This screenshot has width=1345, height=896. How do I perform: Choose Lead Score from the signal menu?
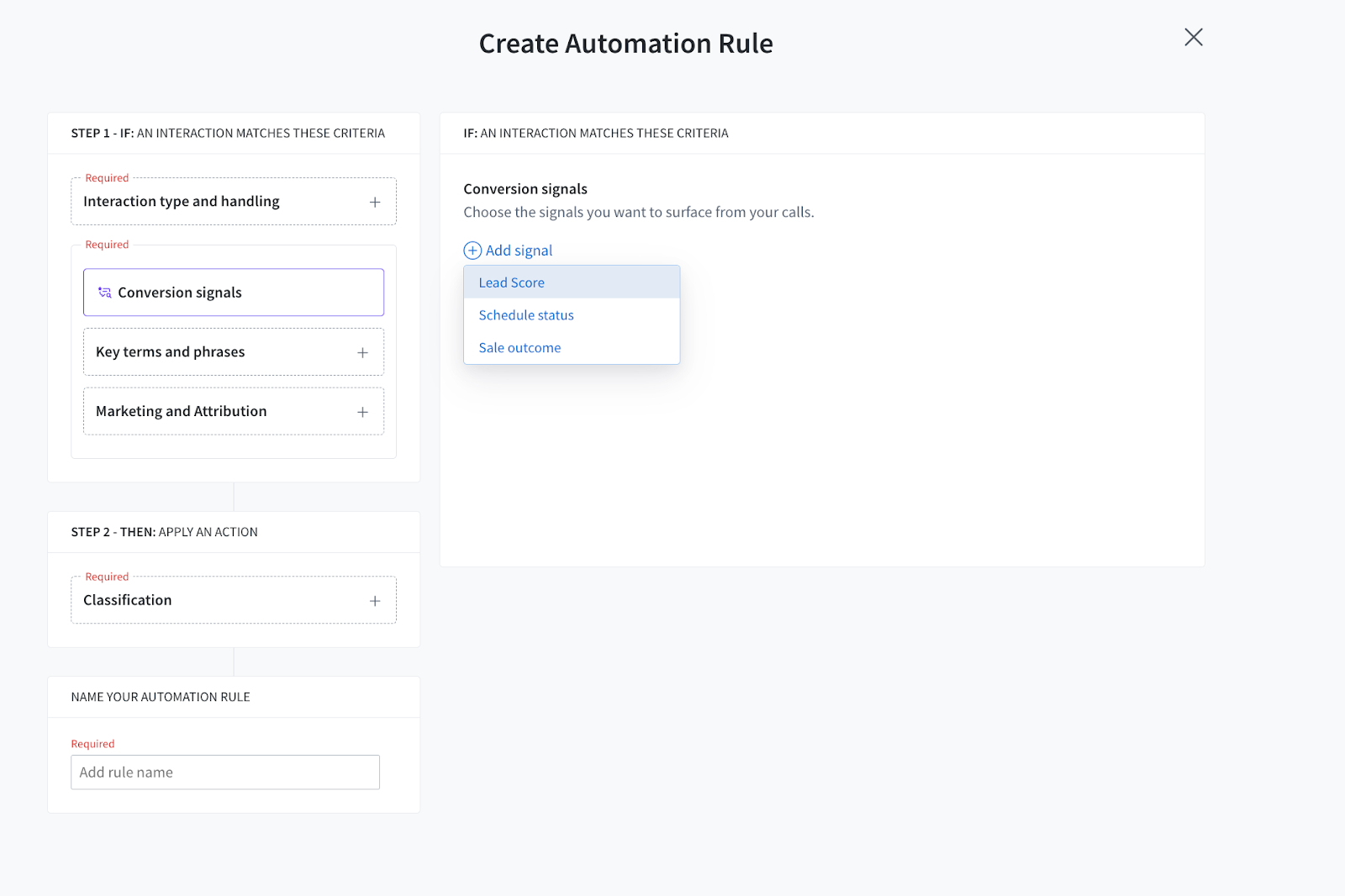[x=512, y=282]
